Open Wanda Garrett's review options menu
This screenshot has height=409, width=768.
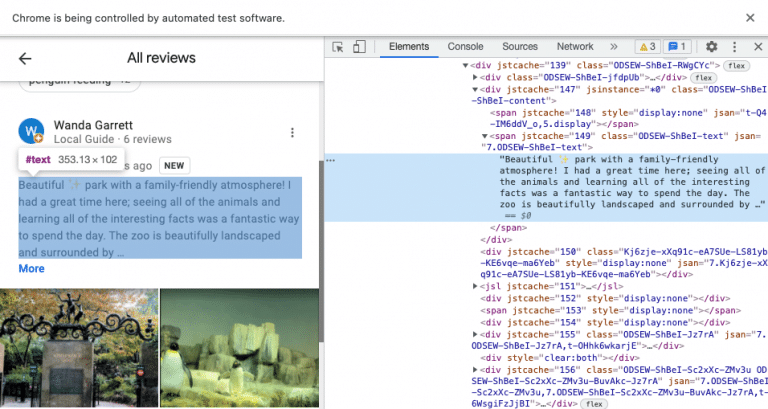pyautogui.click(x=292, y=133)
